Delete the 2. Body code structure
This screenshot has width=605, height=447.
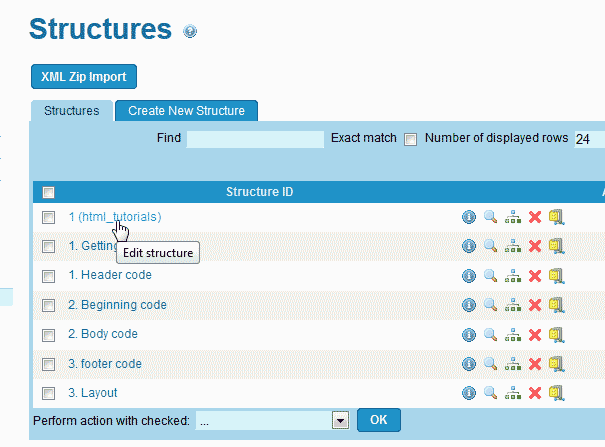[535, 334]
